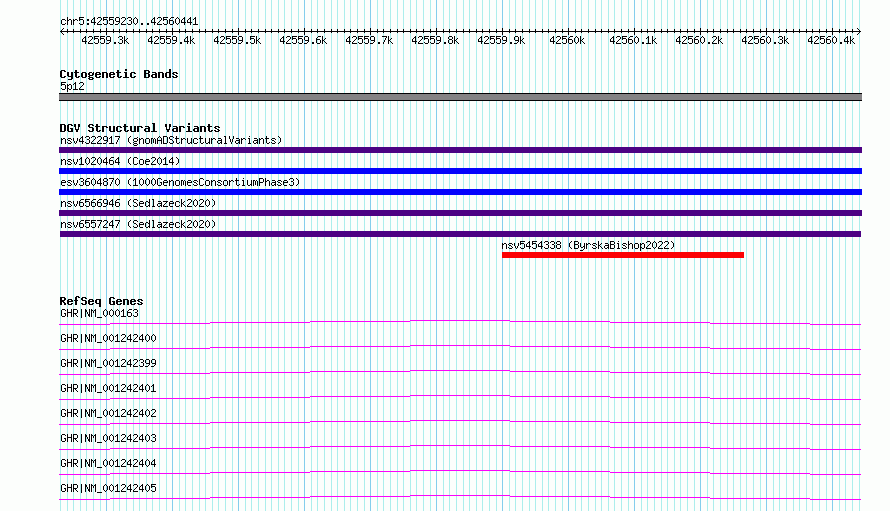Select transcript GHR|NM_001242403
This screenshot has height=511, width=890.
(108, 438)
